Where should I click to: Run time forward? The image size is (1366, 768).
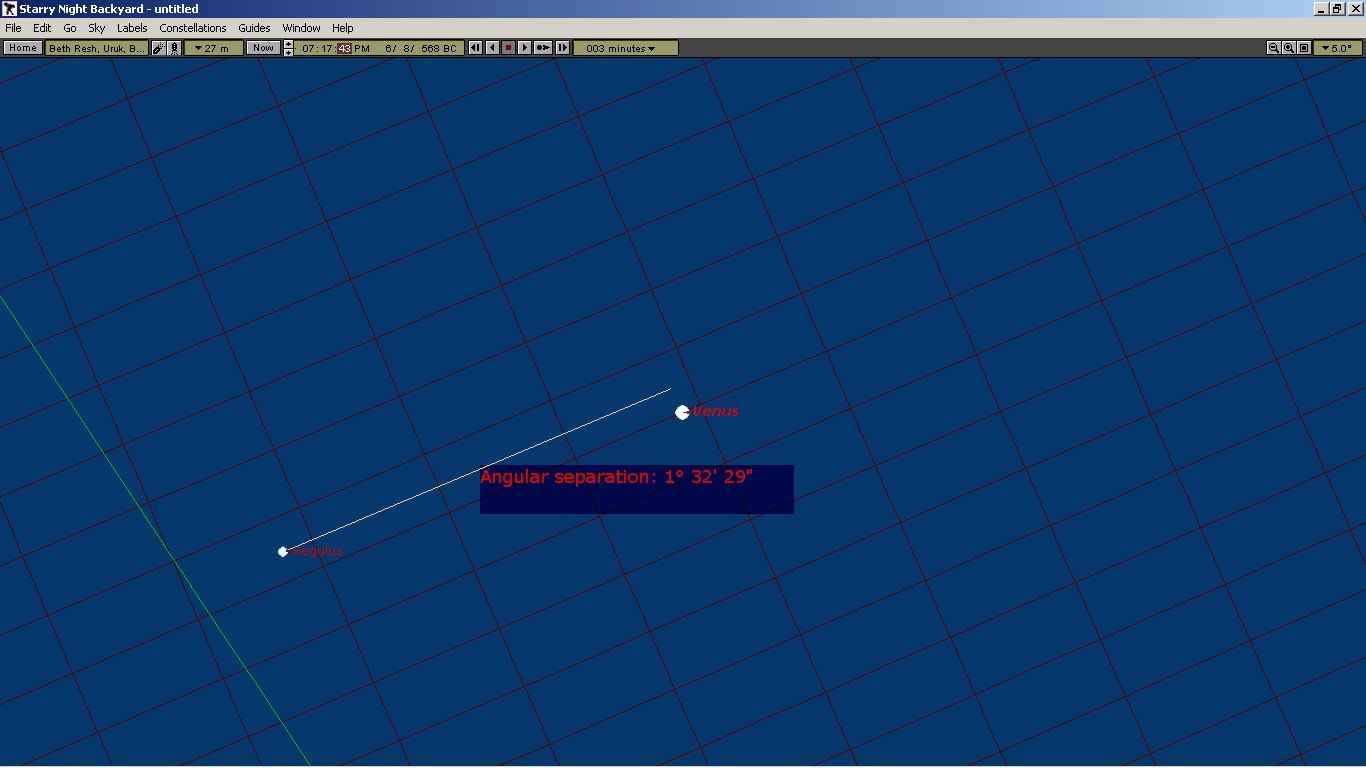(524, 48)
